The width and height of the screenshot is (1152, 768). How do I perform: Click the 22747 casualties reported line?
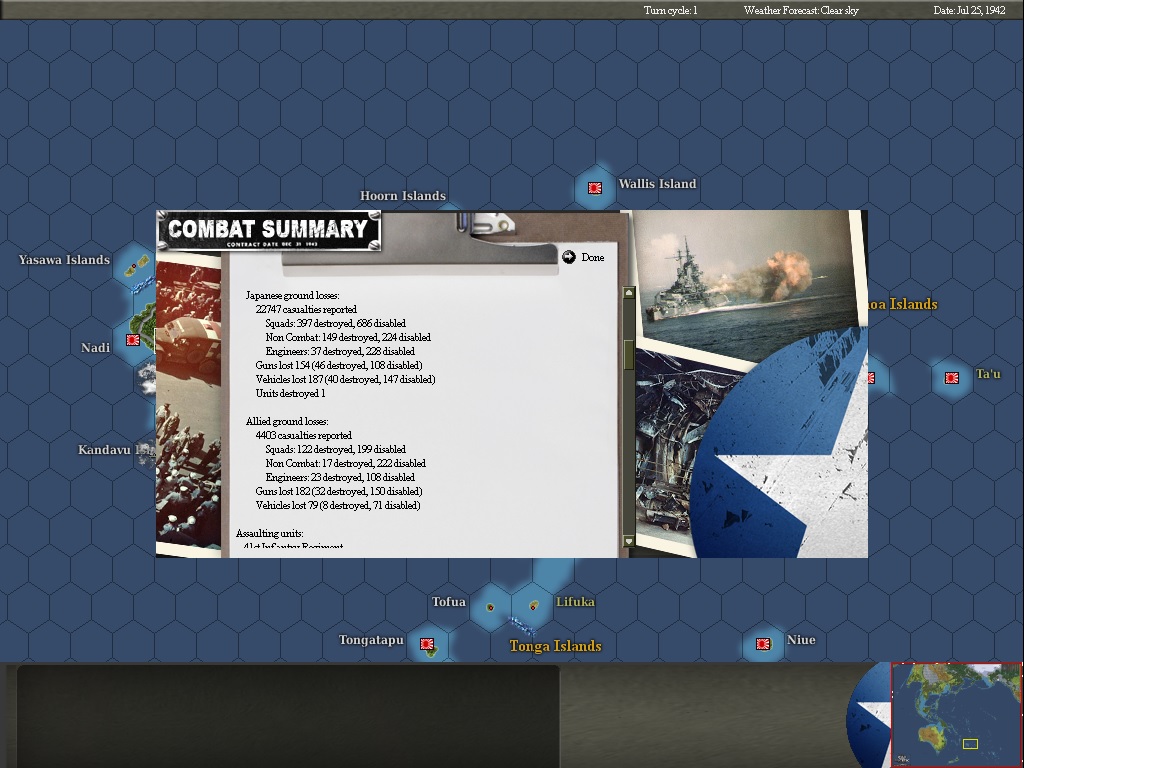coord(306,309)
